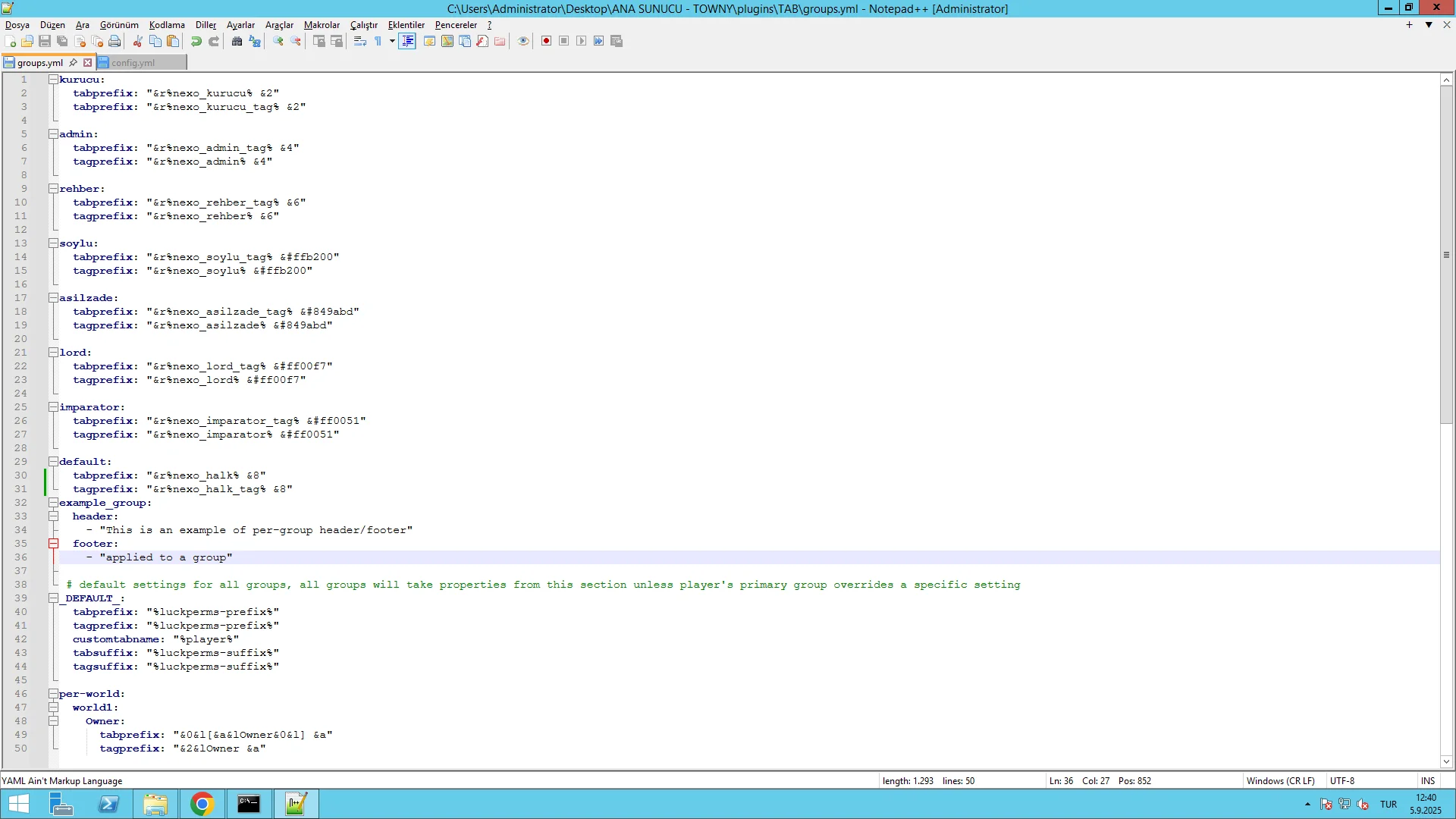This screenshot has height=819, width=1456.
Task: Toggle indent guide toolbar button
Action: coord(407,41)
